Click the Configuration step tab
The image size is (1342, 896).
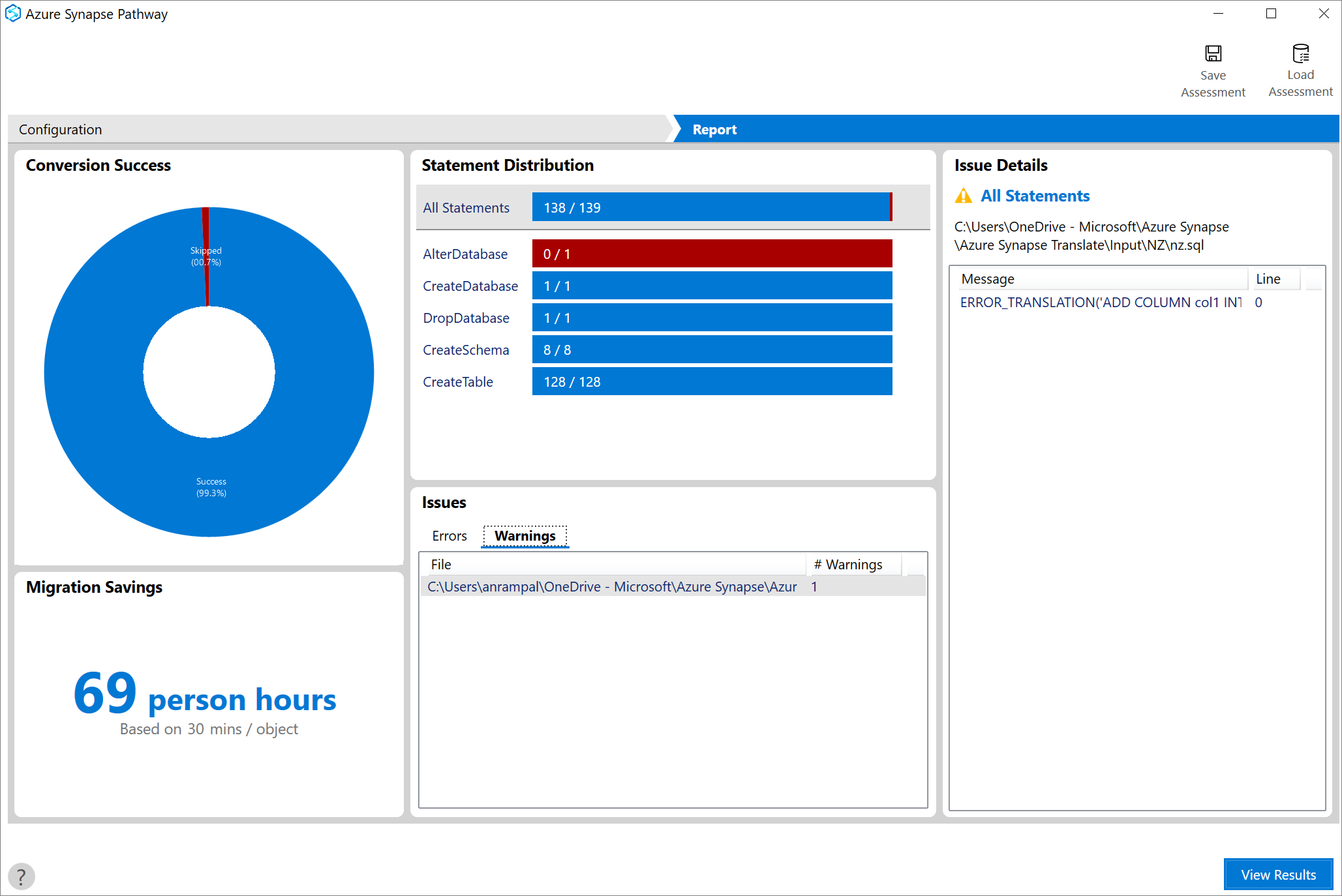(62, 129)
